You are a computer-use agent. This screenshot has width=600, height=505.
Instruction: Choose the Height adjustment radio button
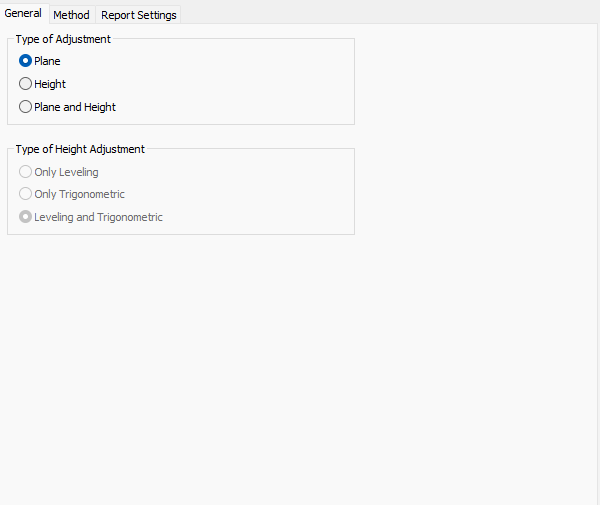[26, 84]
